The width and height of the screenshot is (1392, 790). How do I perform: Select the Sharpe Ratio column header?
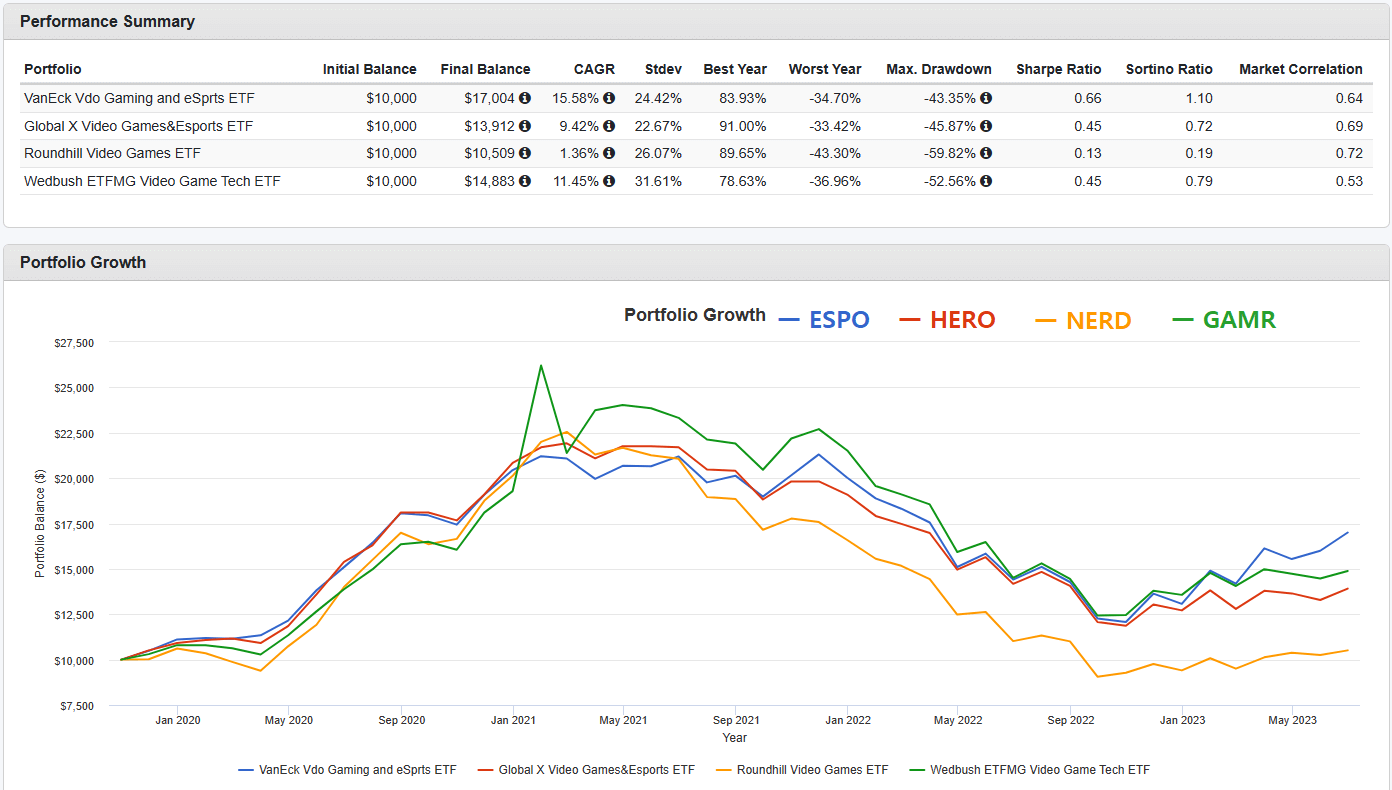point(1059,69)
